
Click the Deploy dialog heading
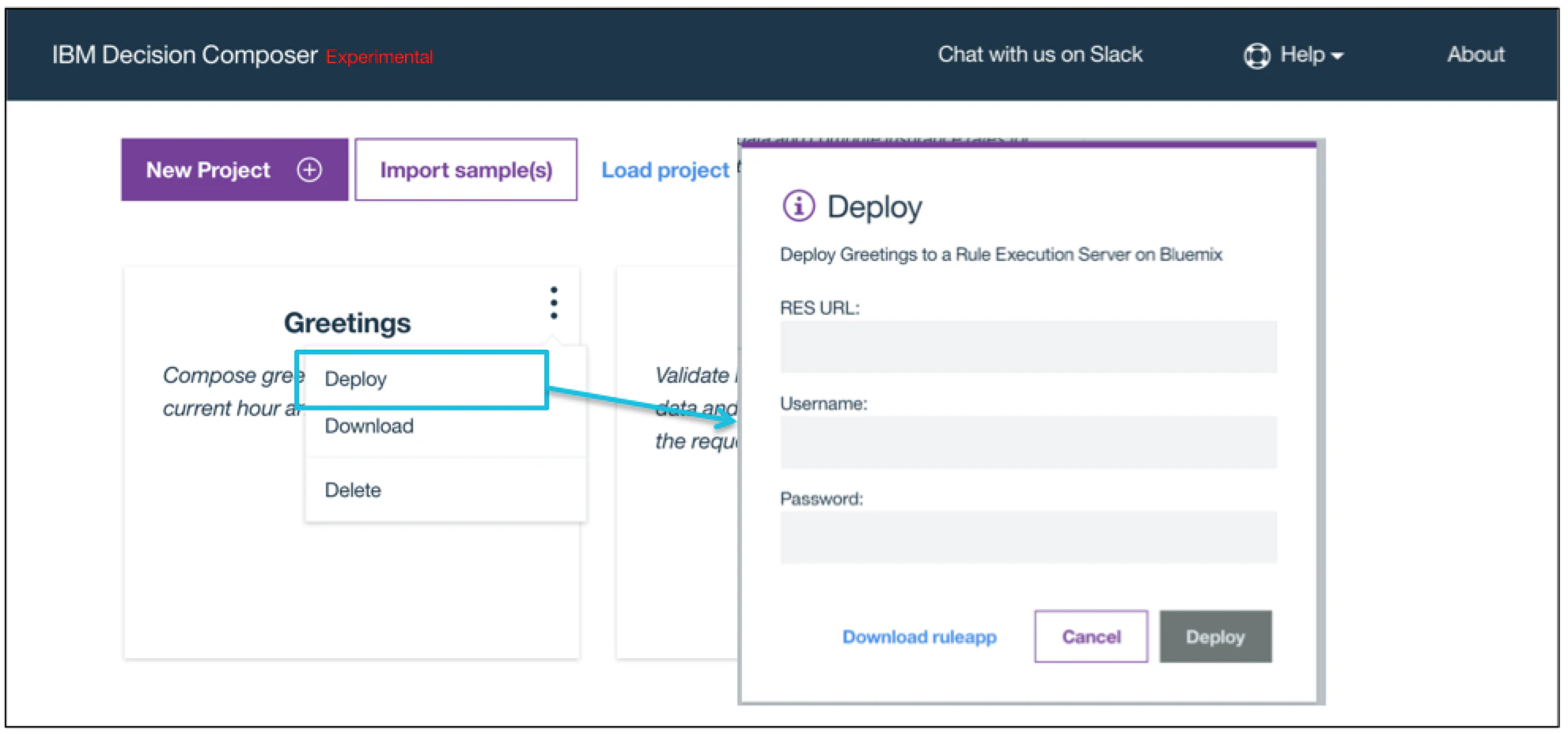coord(874,207)
